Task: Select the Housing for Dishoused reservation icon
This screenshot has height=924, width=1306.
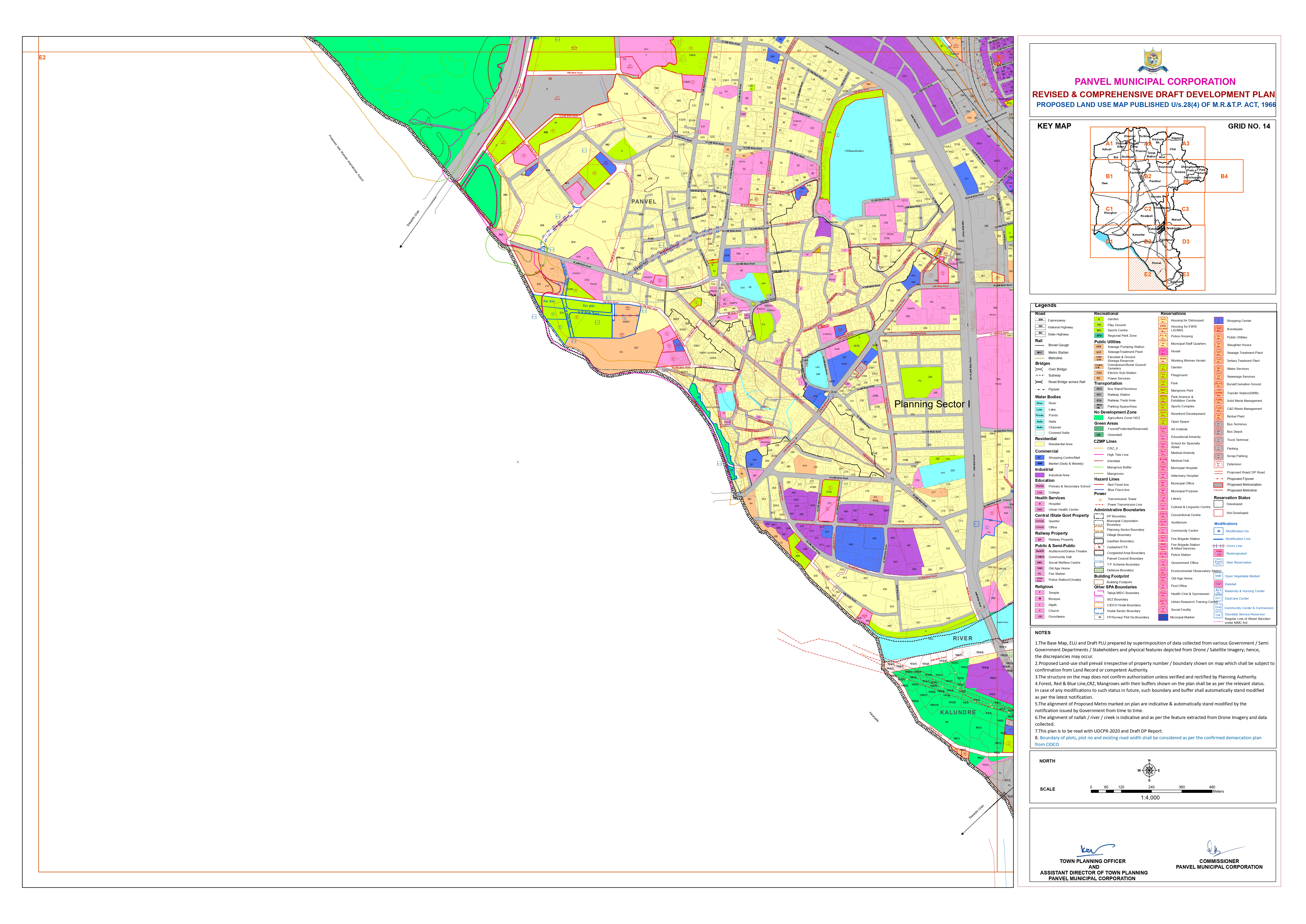Action: 1163,320
